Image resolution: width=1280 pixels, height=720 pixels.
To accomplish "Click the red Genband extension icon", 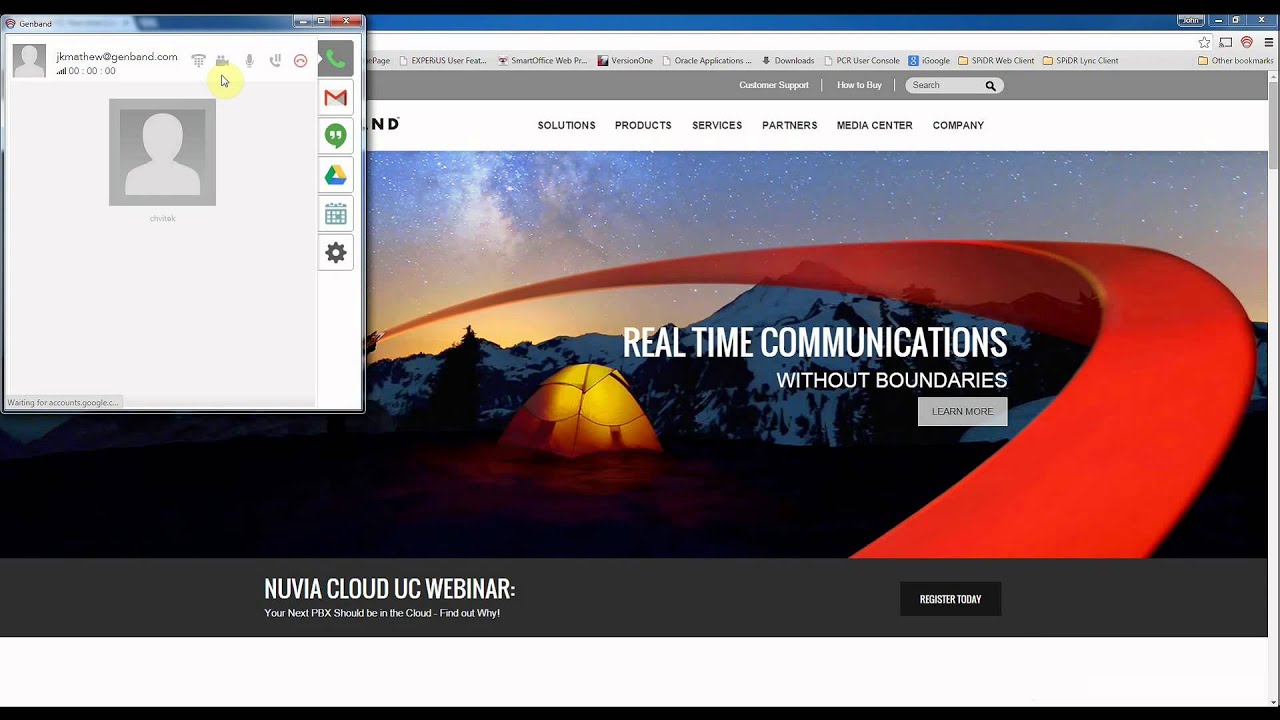I will (1247, 42).
